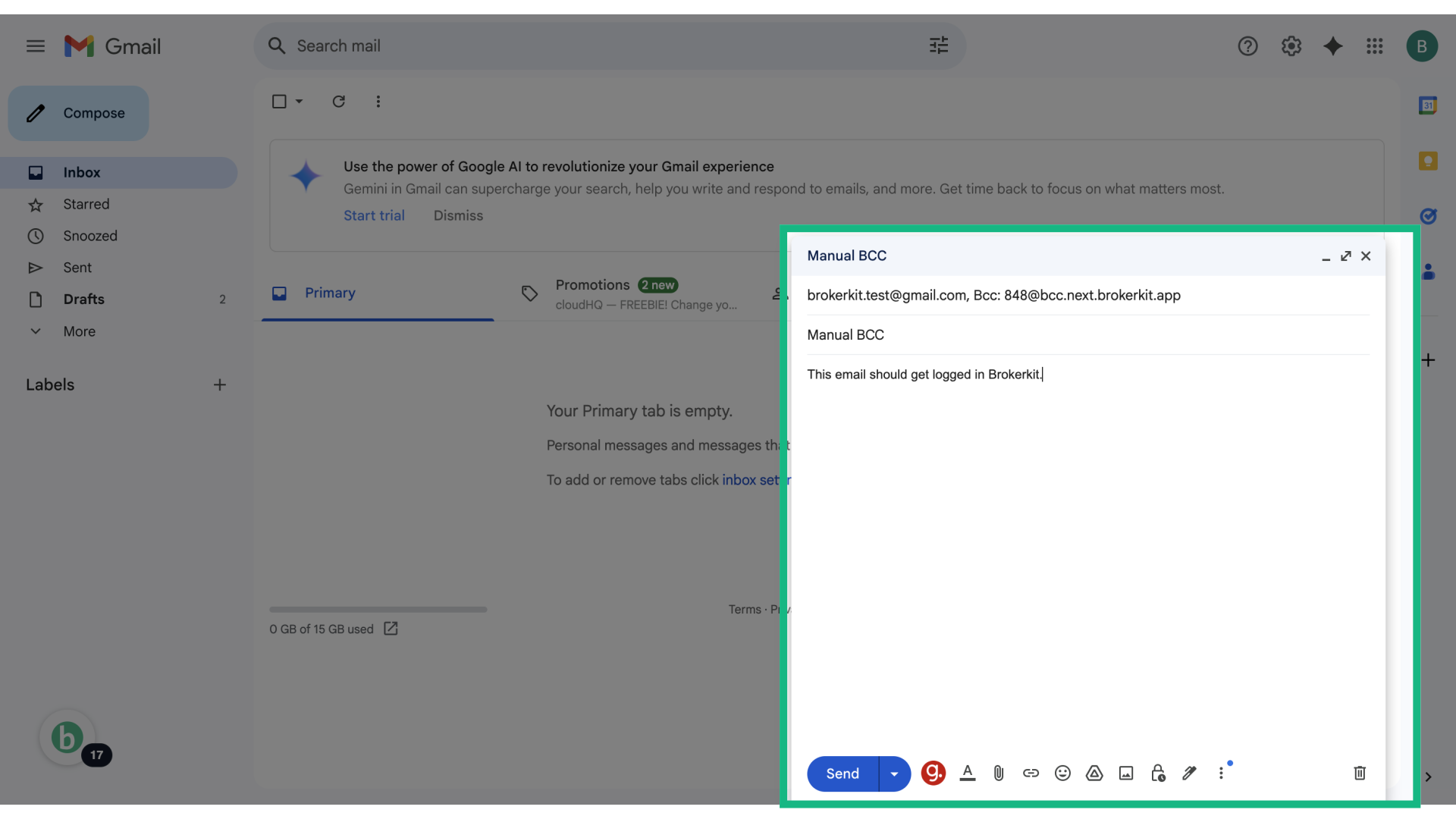Toggle confidential mode lock icon

pyautogui.click(x=1158, y=773)
